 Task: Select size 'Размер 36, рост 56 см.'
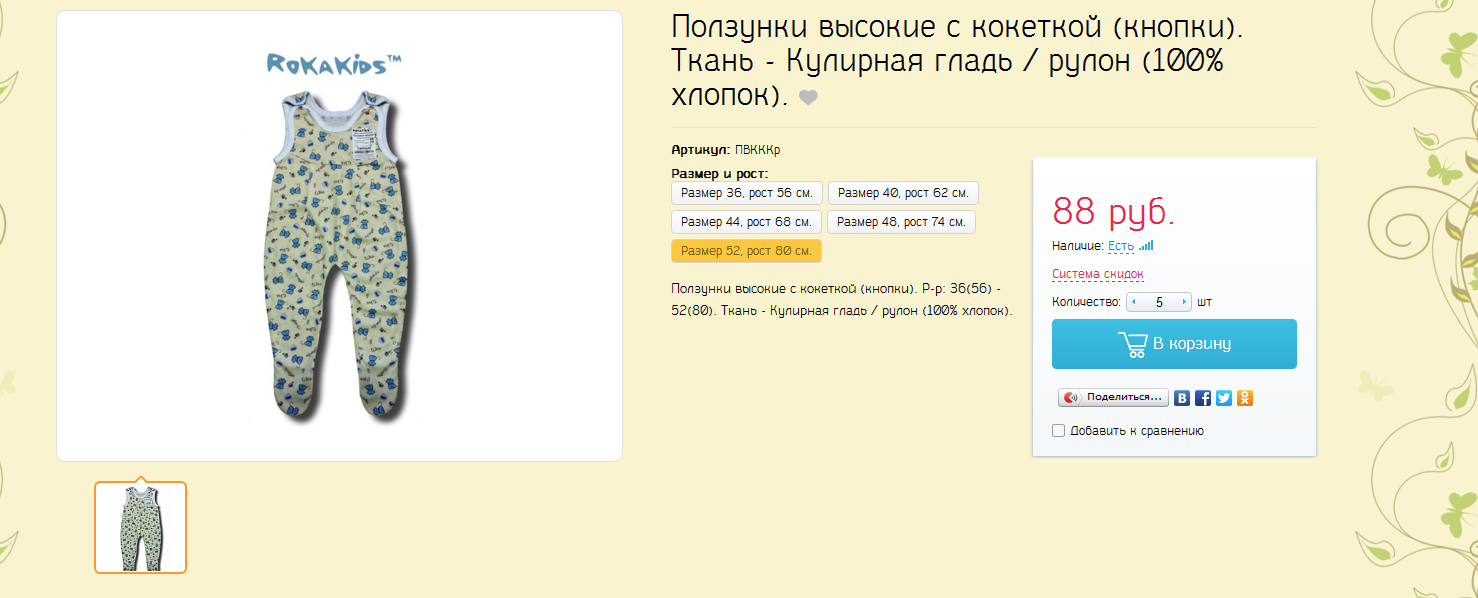pyautogui.click(x=746, y=193)
